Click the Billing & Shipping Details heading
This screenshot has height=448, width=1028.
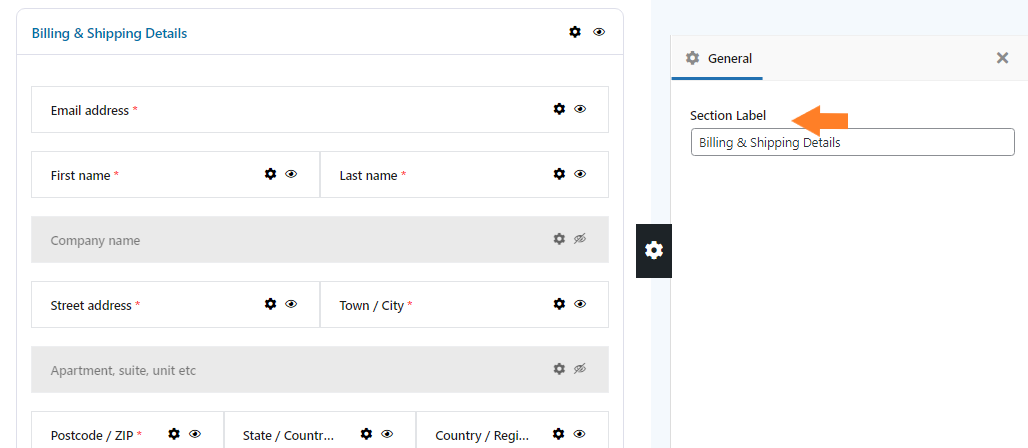pyautogui.click(x=109, y=33)
